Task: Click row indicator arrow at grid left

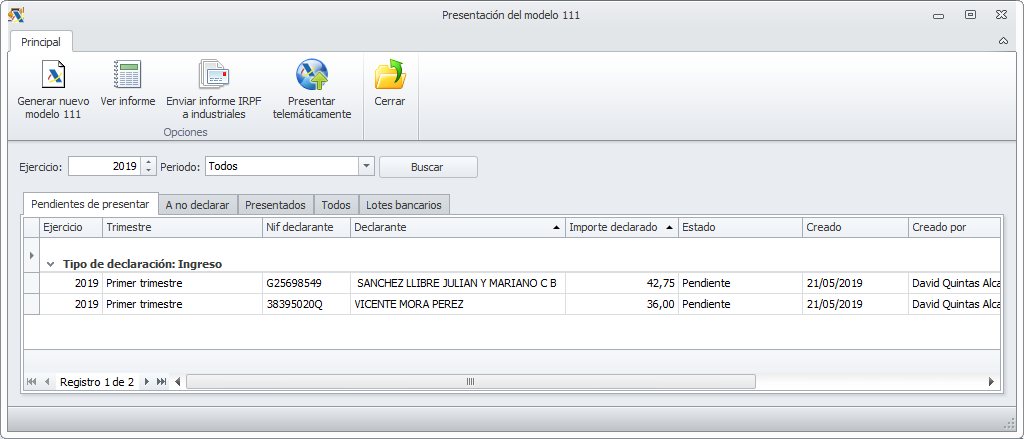Action: (x=32, y=255)
